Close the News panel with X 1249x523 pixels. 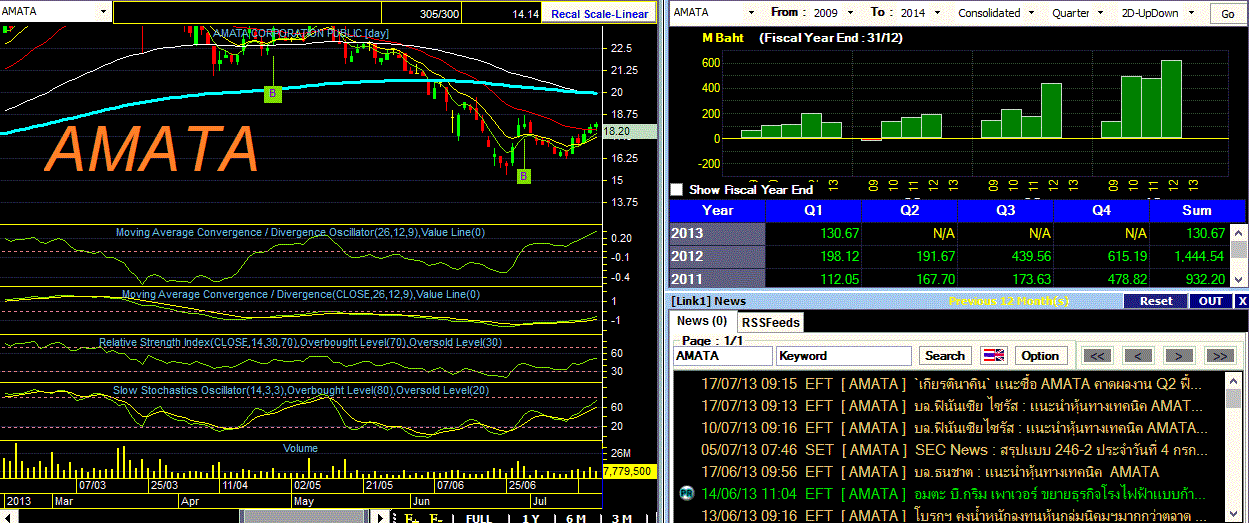click(x=1241, y=301)
